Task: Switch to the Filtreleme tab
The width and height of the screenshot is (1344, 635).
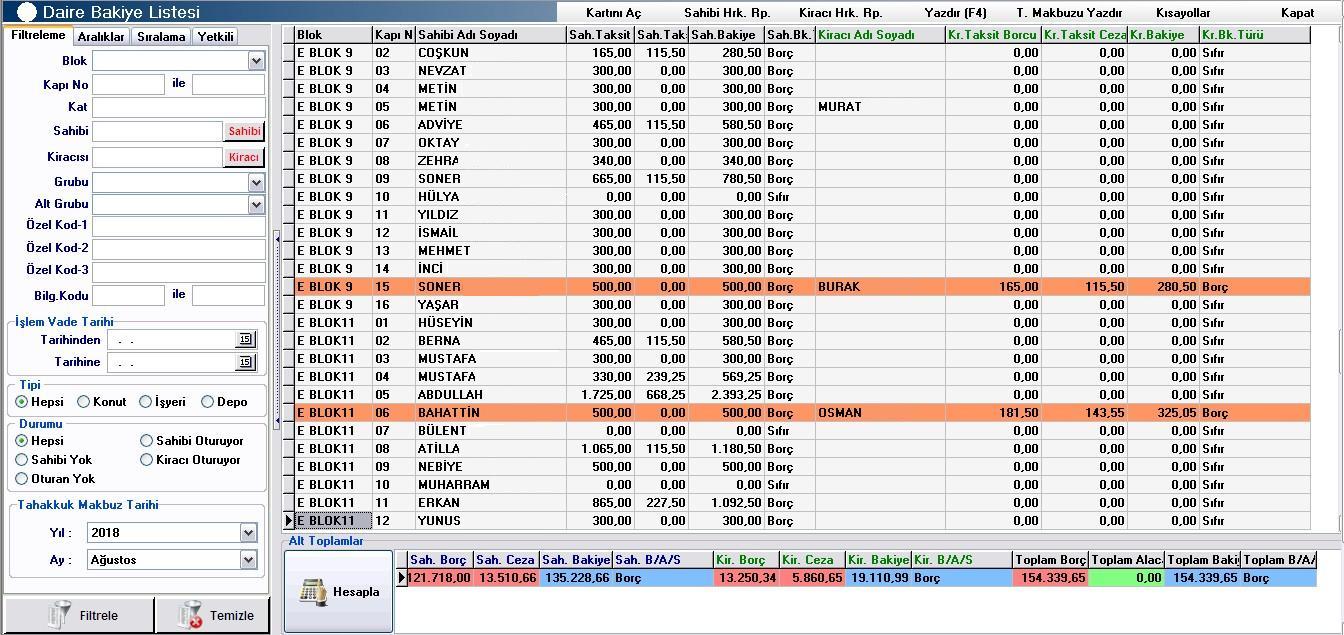Action: pos(39,35)
